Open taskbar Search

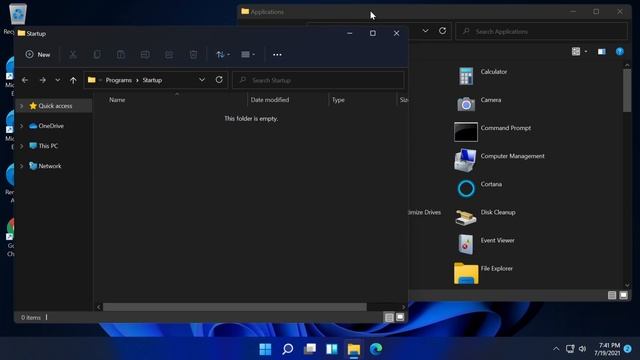point(288,349)
